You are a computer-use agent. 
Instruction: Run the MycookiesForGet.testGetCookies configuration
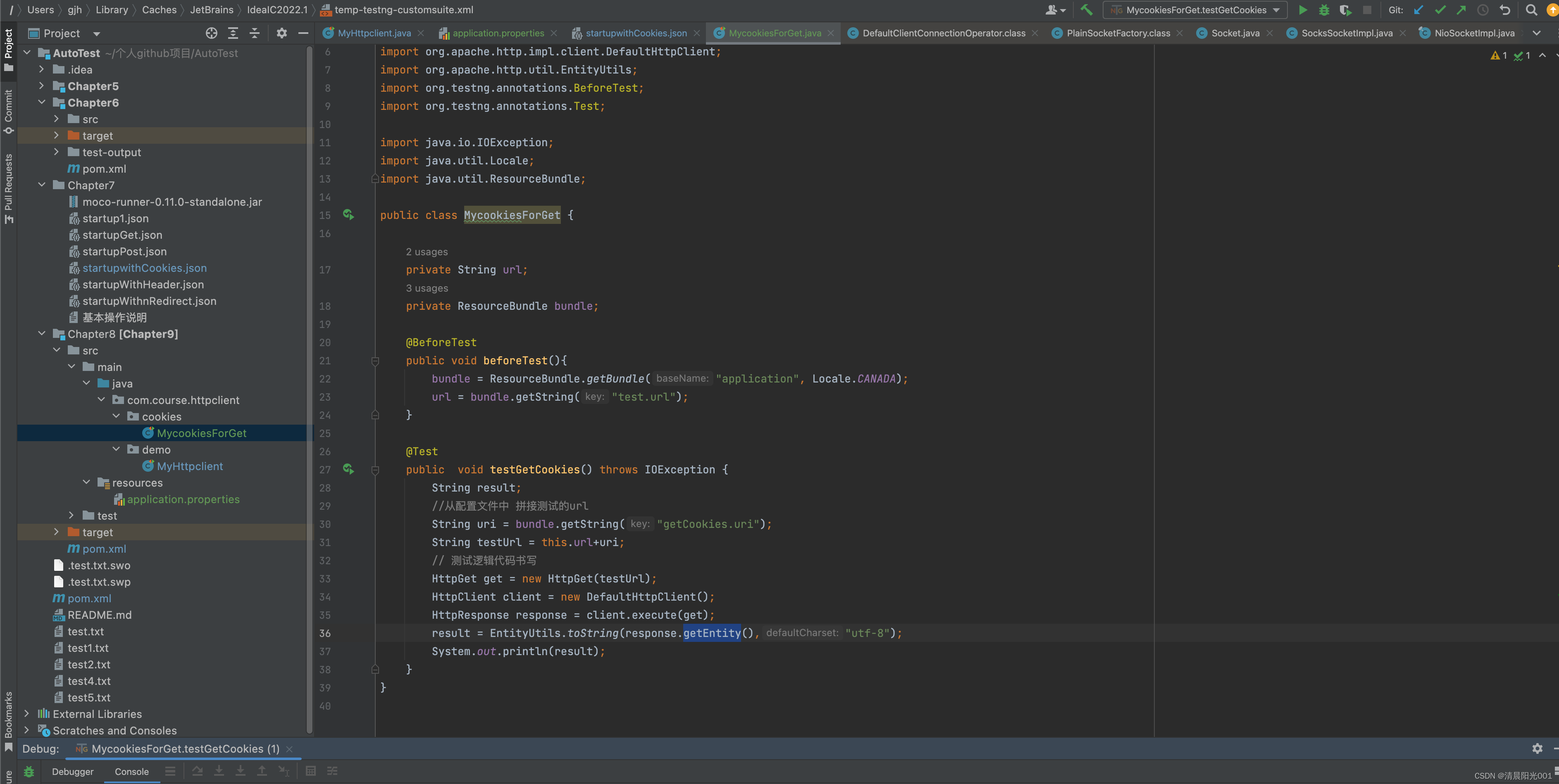(x=1302, y=10)
